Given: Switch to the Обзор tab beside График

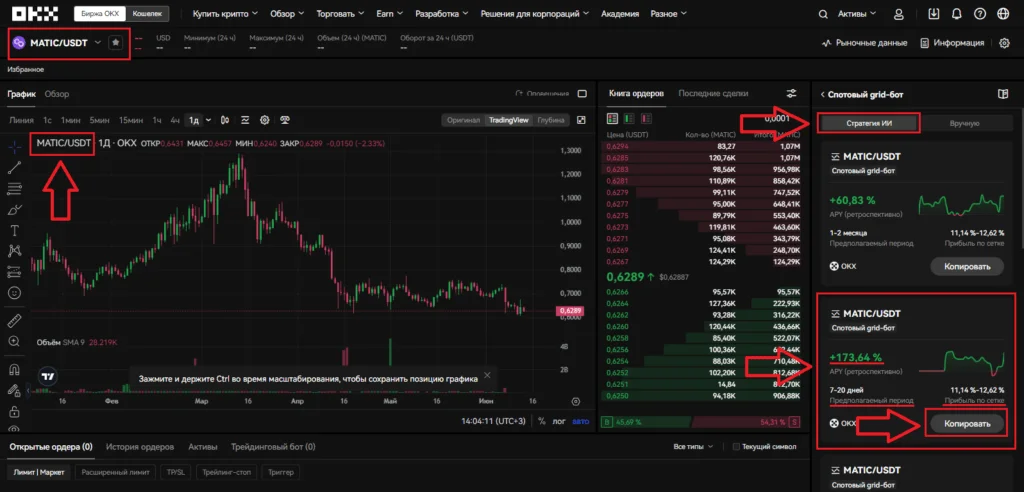Looking at the screenshot, I should click(x=57, y=94).
